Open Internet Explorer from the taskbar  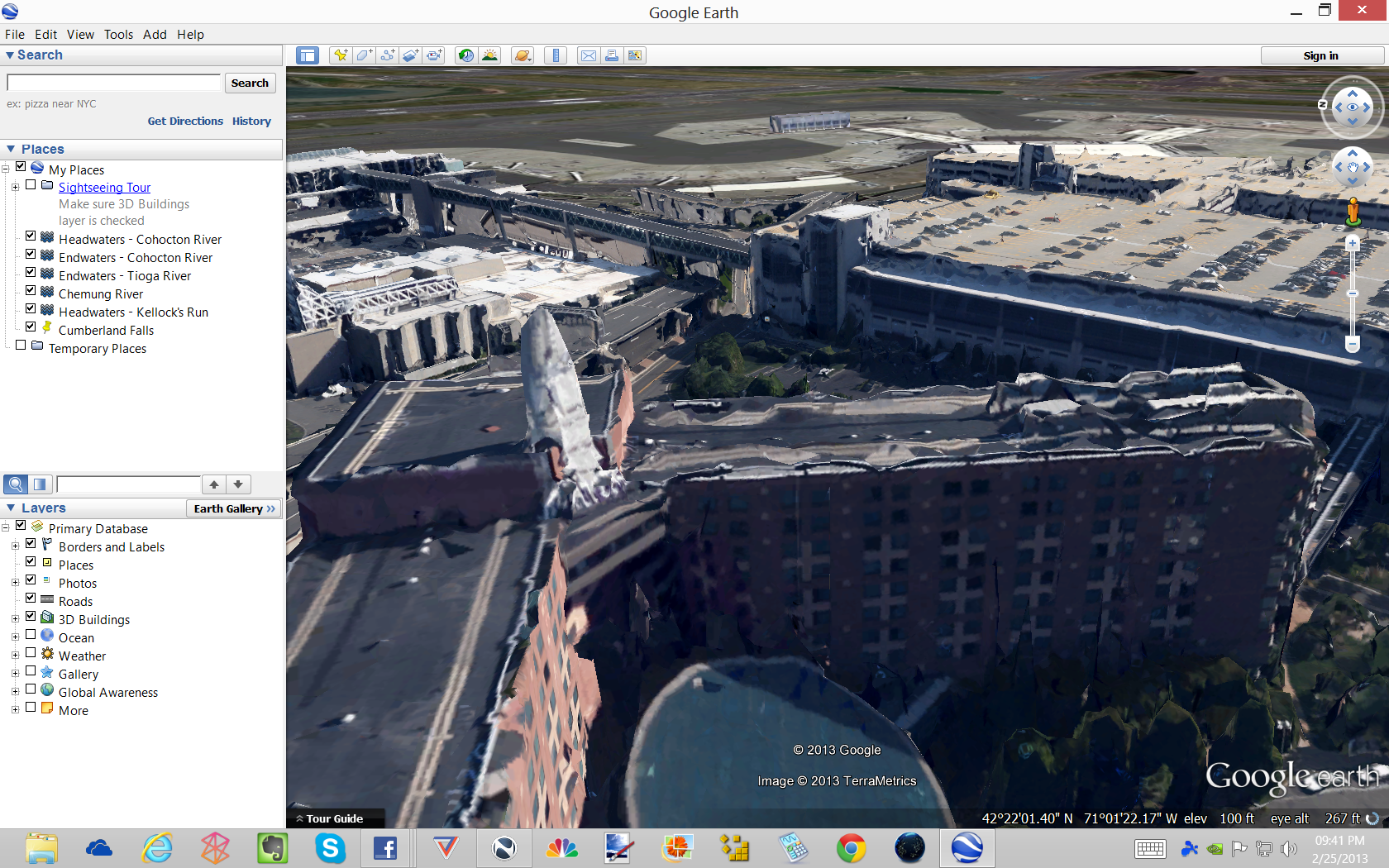(156, 848)
